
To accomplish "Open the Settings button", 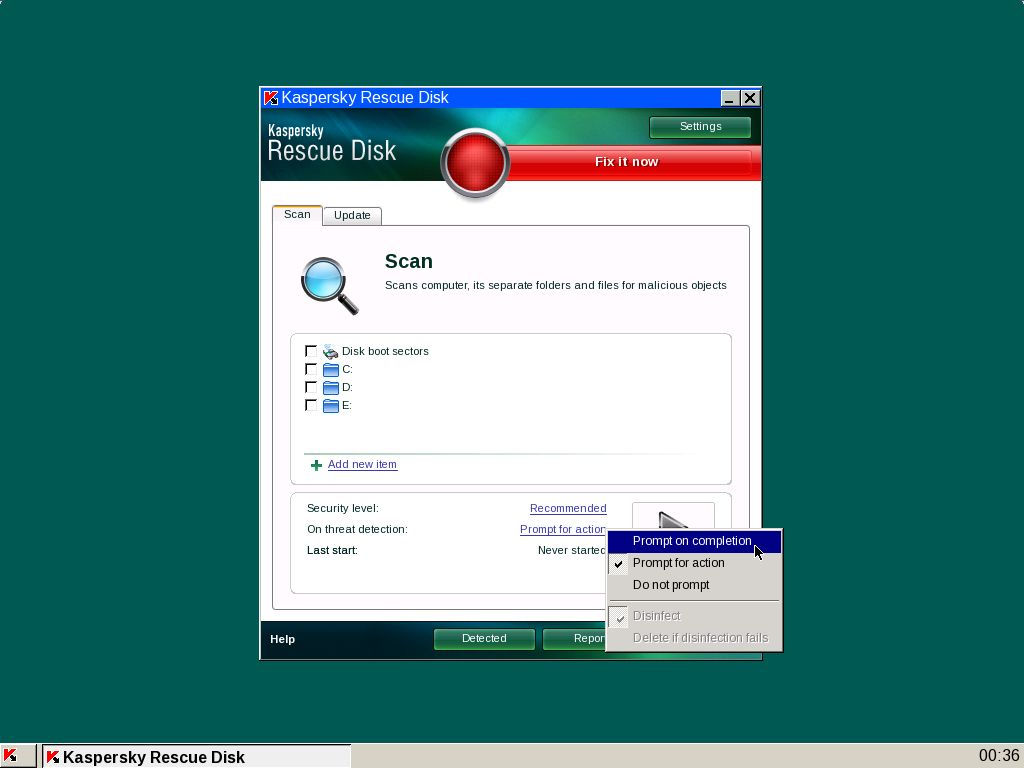I will click(700, 127).
